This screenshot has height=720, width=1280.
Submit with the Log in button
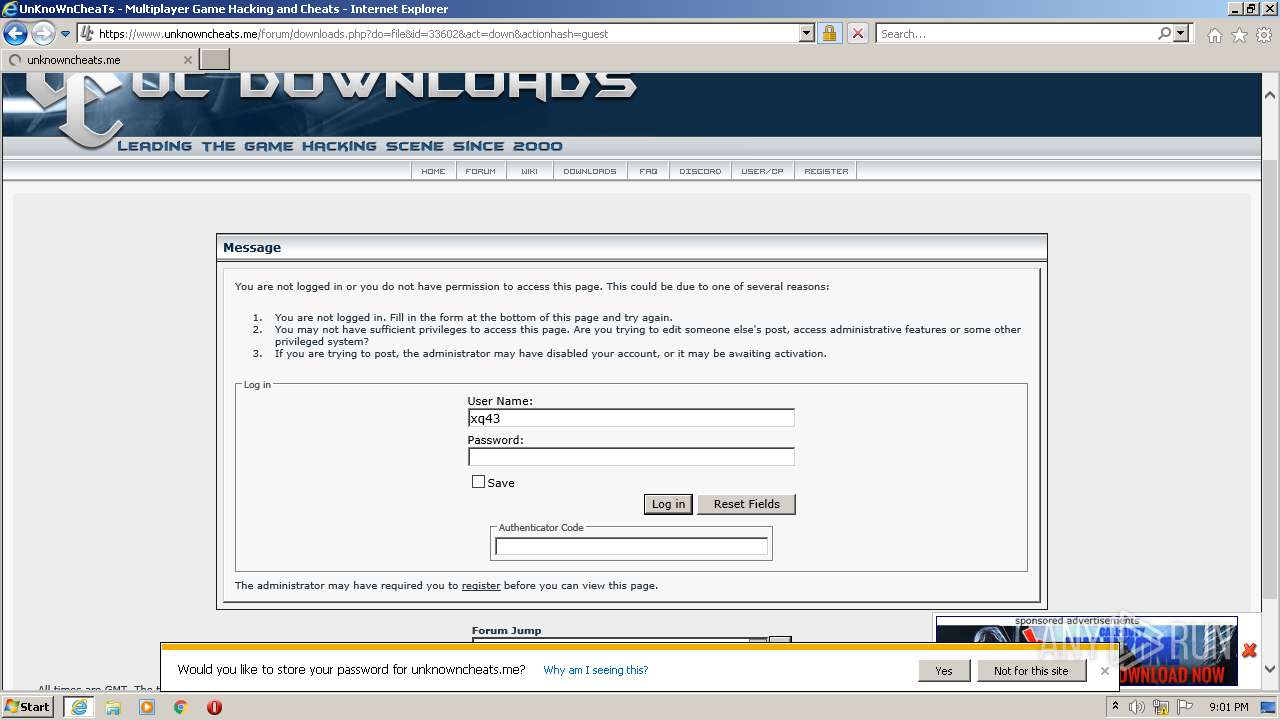[x=668, y=504]
